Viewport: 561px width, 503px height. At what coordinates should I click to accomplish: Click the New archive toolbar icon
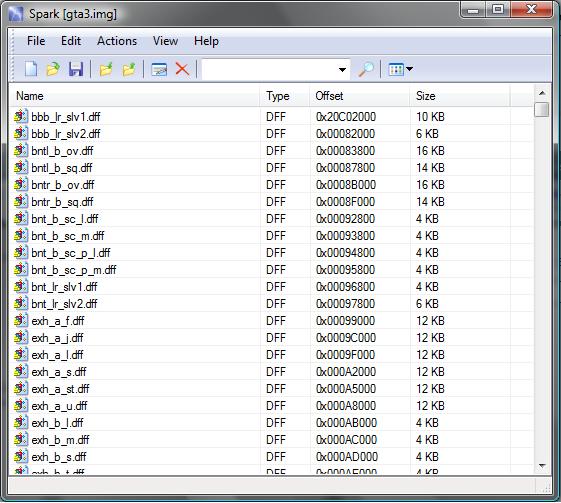pyautogui.click(x=31, y=69)
